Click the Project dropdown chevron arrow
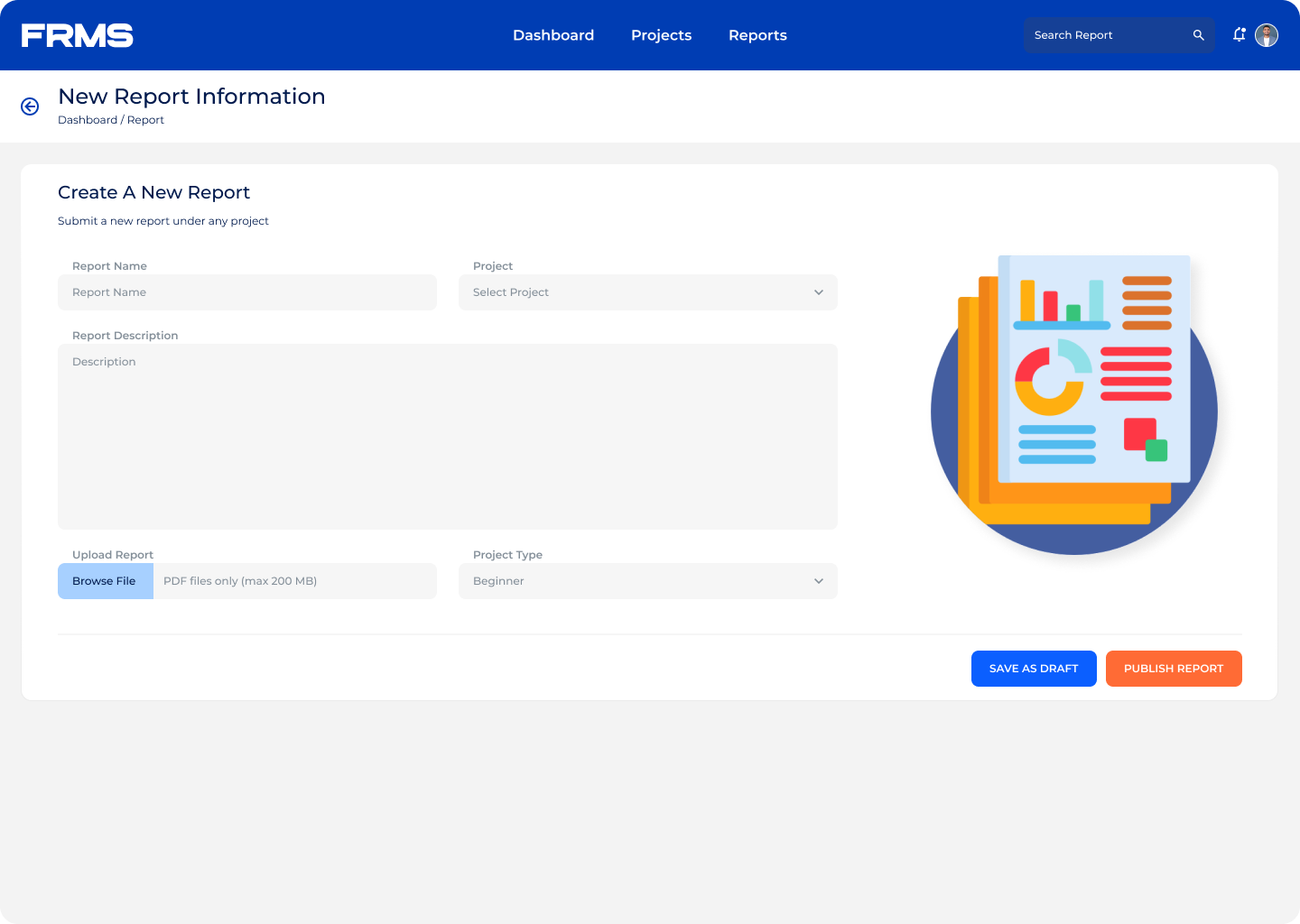This screenshot has width=1300, height=924. (819, 292)
